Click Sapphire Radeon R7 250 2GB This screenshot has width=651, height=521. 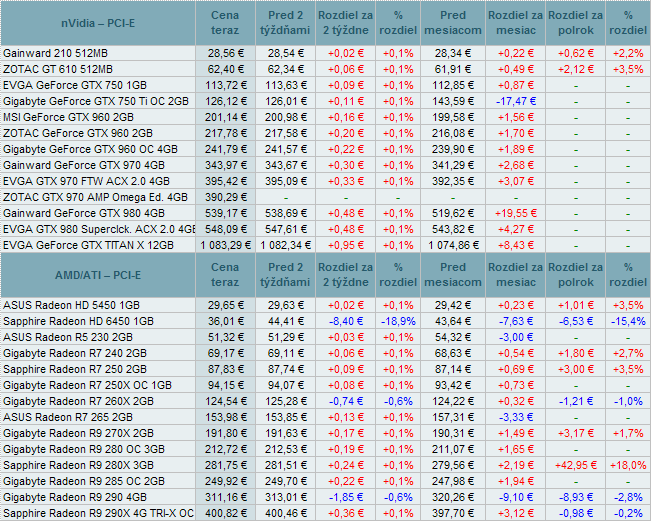click(75, 369)
